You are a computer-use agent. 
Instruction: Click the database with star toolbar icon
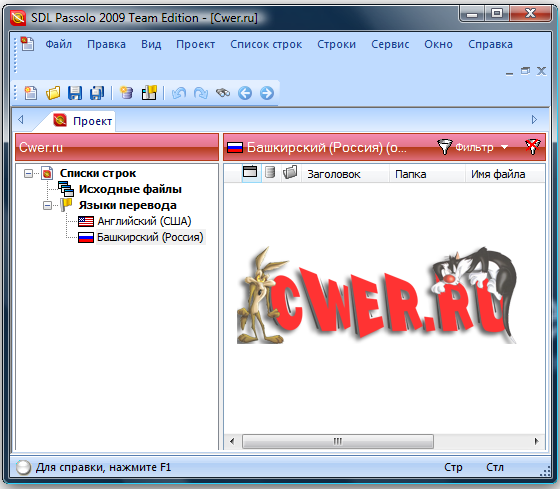pyautogui.click(x=126, y=93)
